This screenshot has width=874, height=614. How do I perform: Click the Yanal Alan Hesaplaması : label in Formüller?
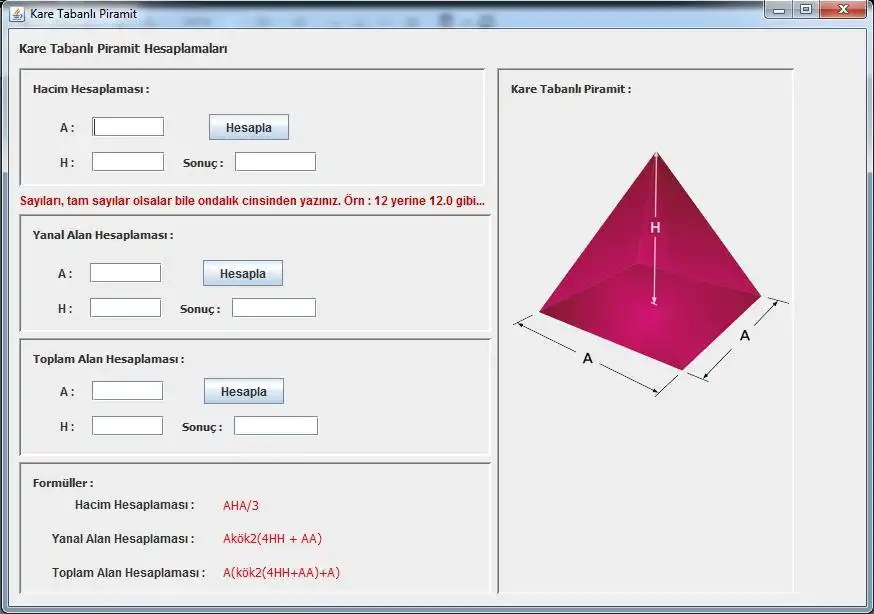point(123,539)
